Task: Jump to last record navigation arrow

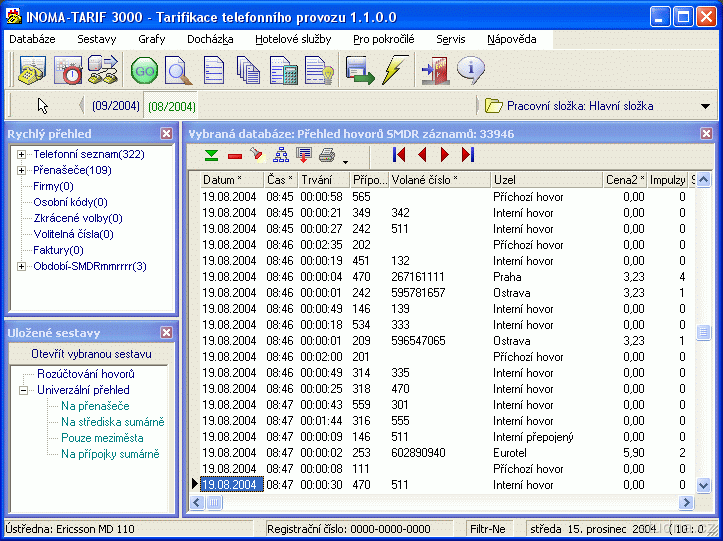Action: pos(468,155)
